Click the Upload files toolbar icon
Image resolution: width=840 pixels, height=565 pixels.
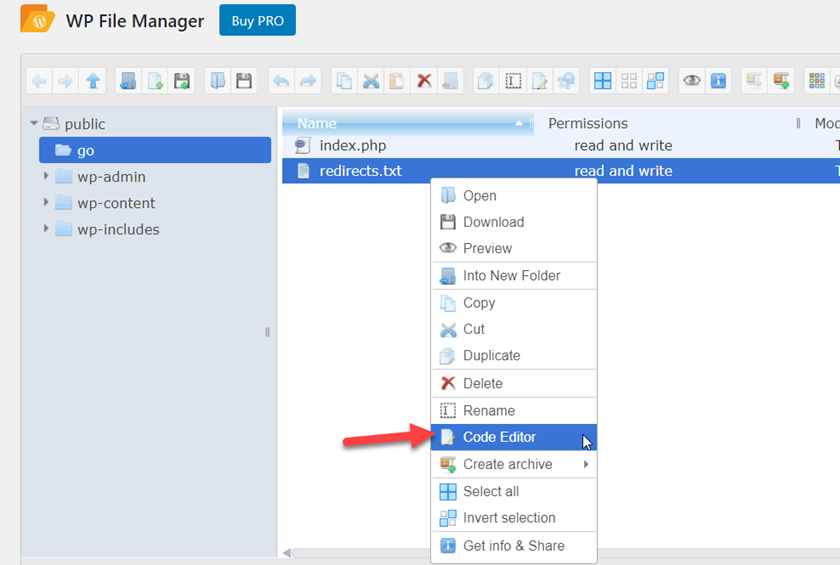[182, 81]
